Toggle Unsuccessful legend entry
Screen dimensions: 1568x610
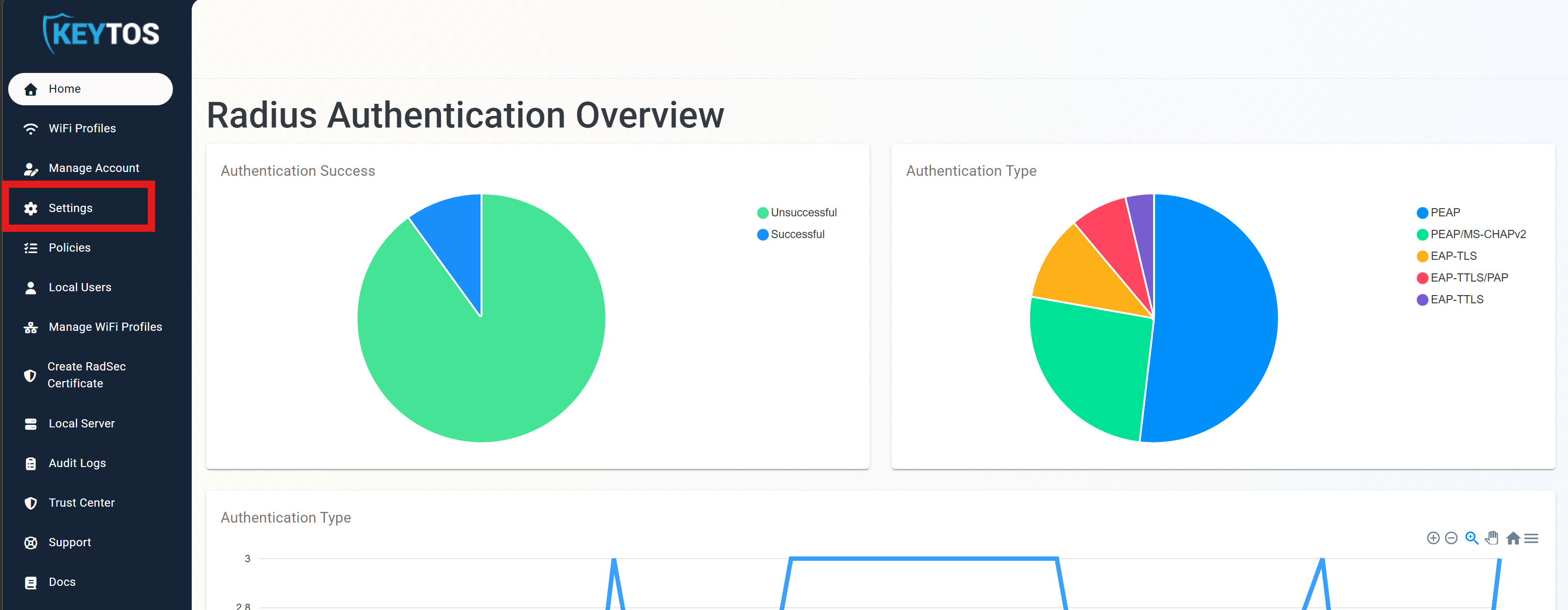(797, 213)
